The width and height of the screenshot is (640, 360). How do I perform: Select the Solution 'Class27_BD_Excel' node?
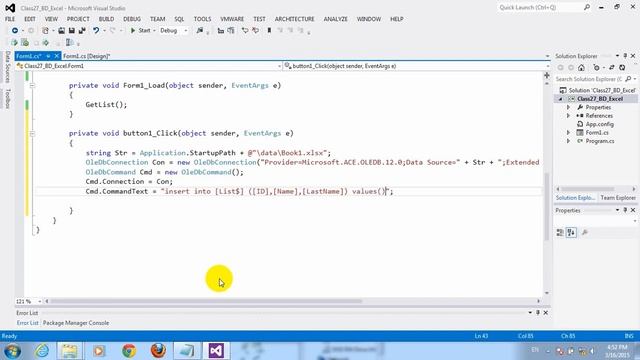[x=598, y=90]
